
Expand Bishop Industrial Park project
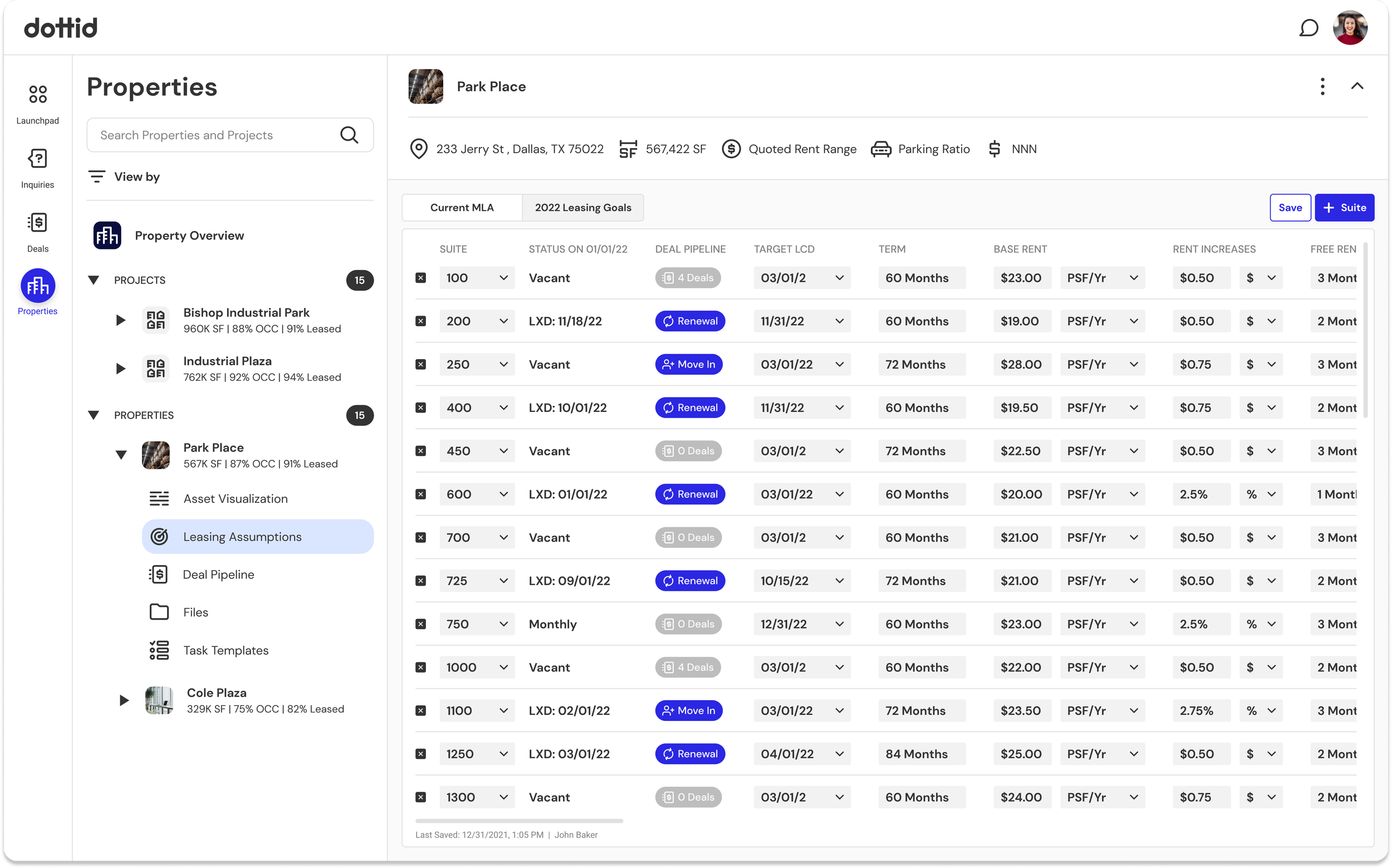tap(120, 320)
